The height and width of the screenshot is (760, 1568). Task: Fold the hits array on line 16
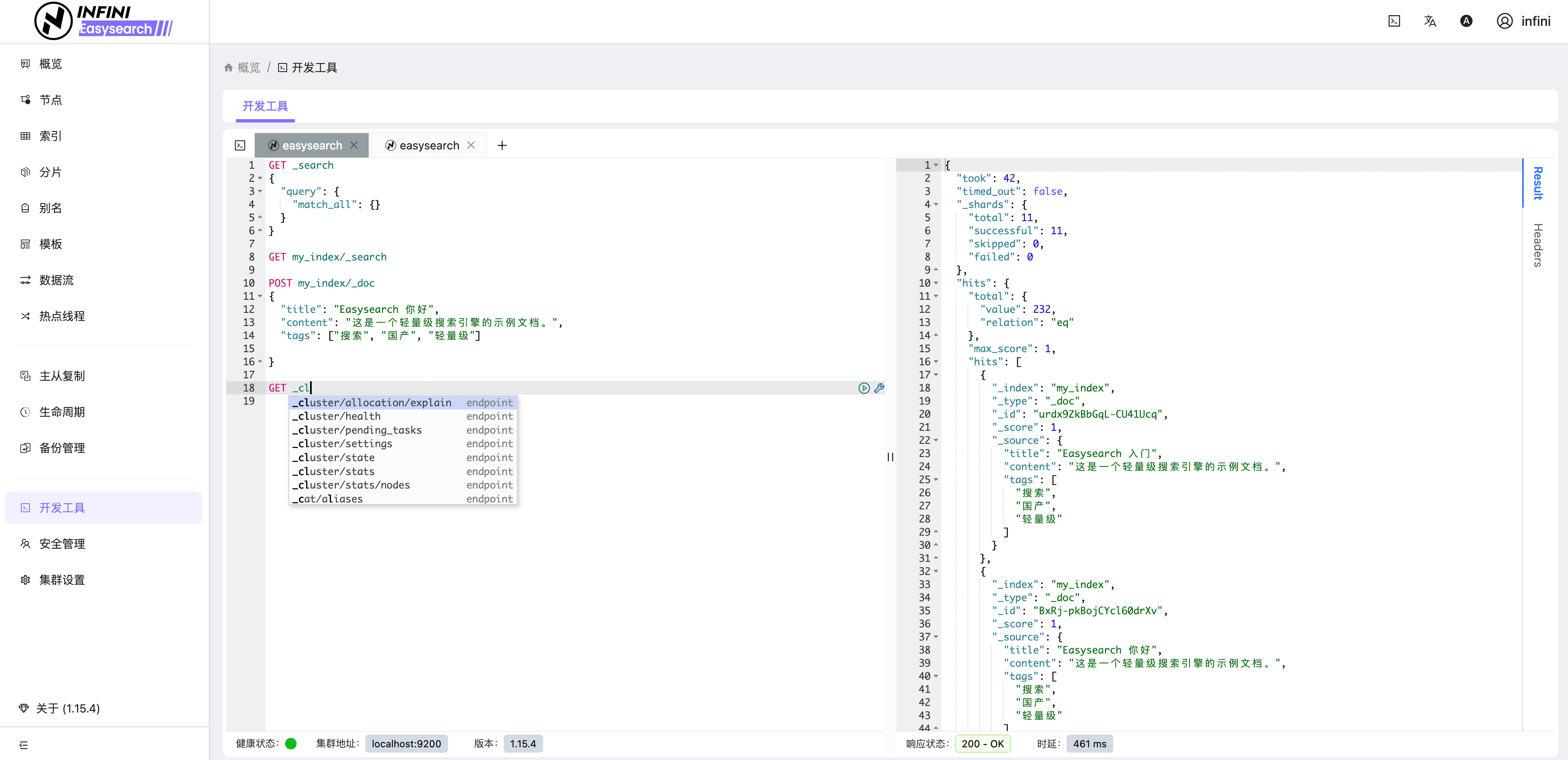point(936,362)
